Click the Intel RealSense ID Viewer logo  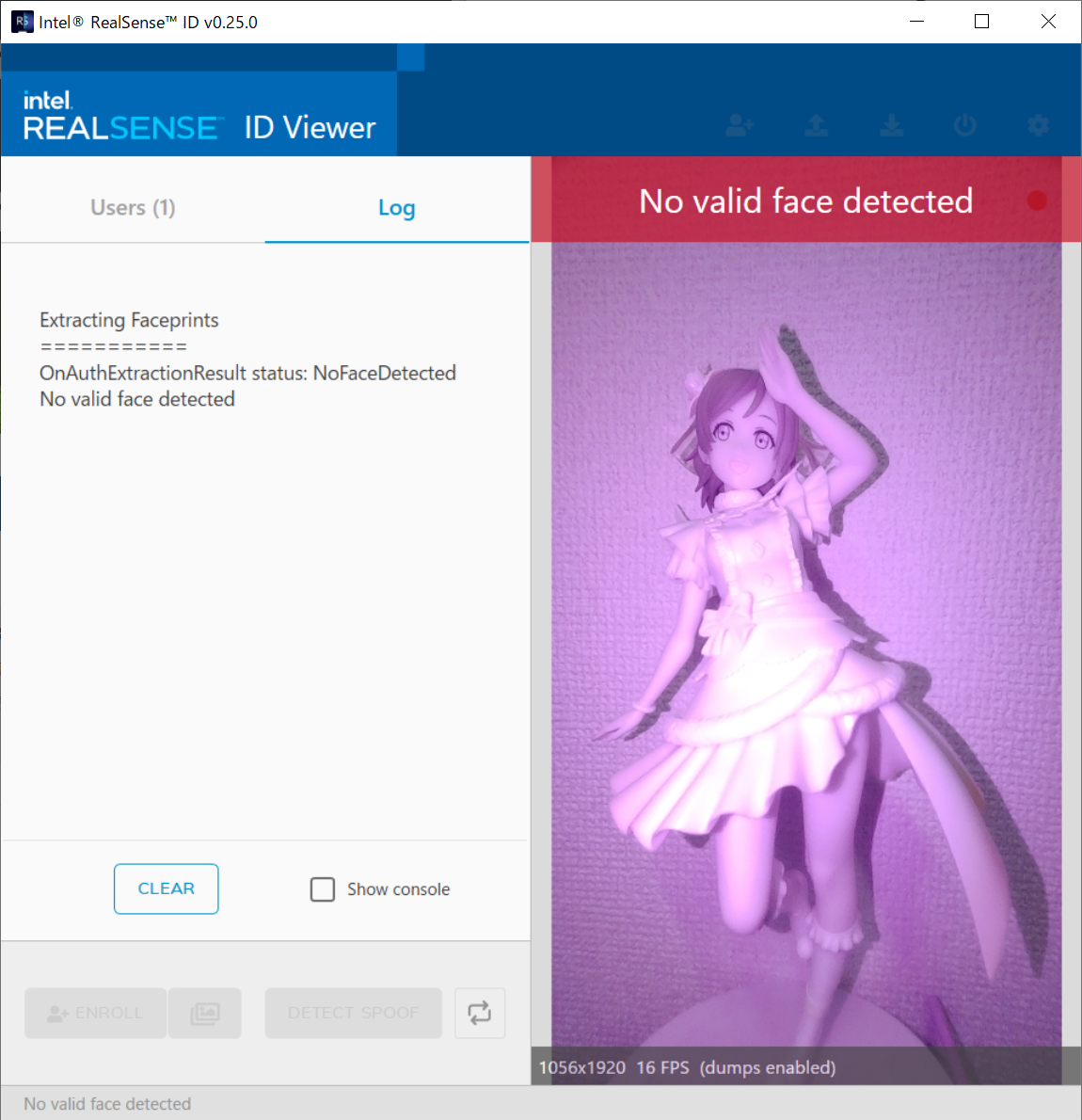tap(199, 116)
